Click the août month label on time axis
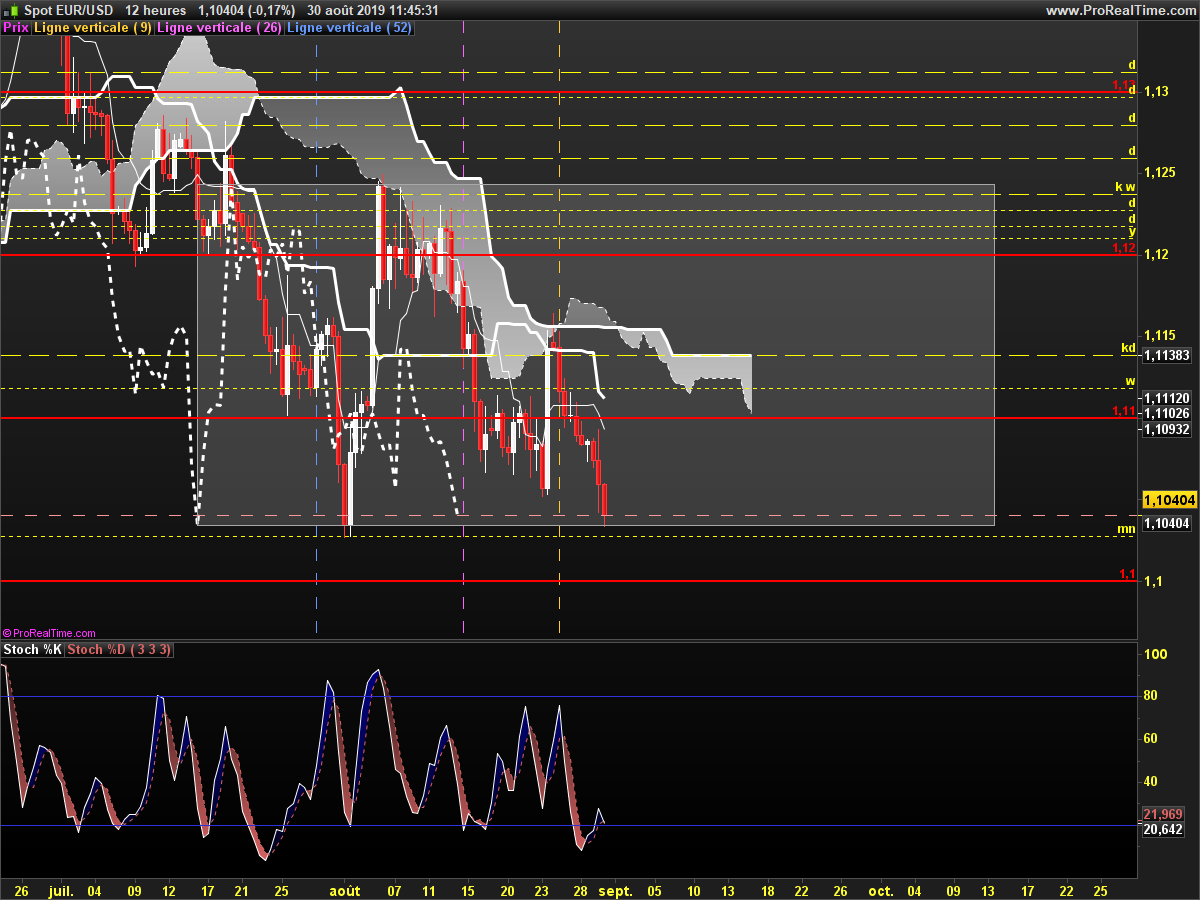This screenshot has width=1200, height=900. tap(345, 889)
